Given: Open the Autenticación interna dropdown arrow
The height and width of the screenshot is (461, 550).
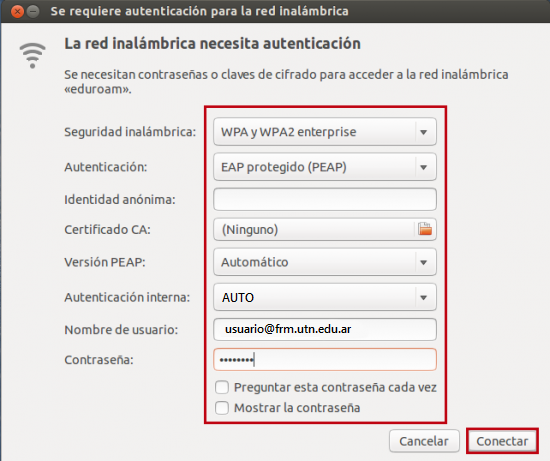Looking at the screenshot, I should click(x=424, y=298).
